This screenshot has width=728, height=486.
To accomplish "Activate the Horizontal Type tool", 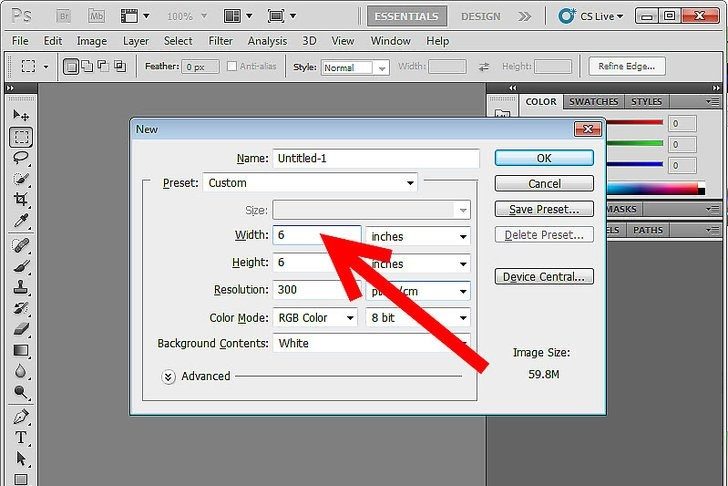I will (x=21, y=438).
